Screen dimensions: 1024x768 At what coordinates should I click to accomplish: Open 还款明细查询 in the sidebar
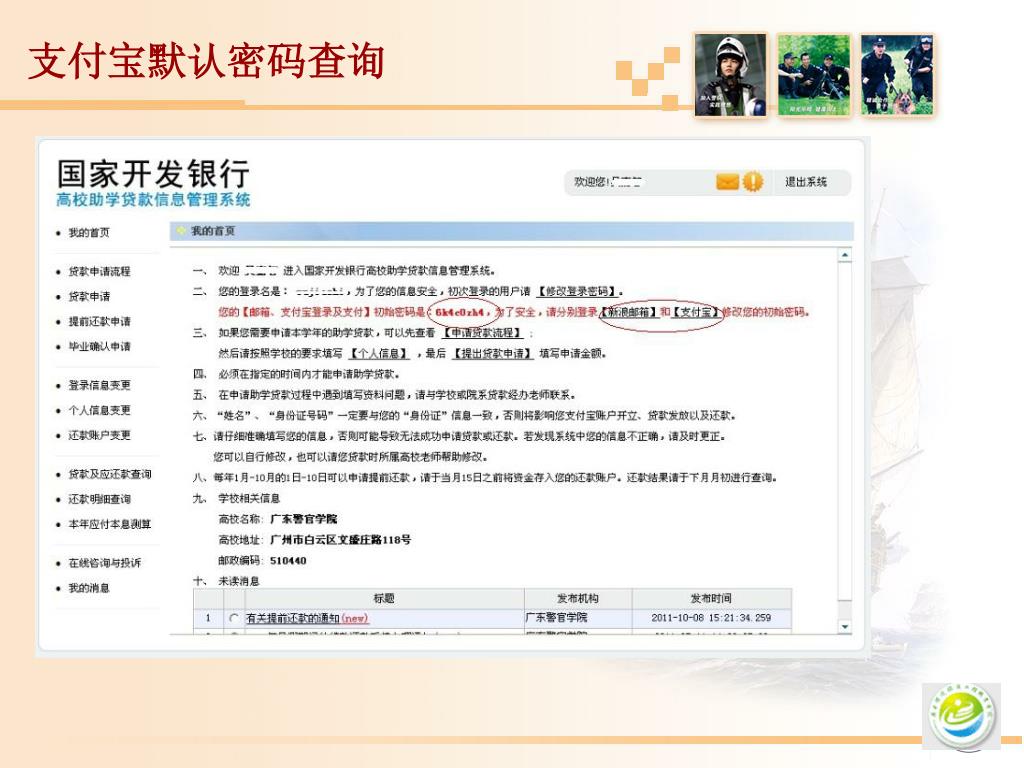pos(99,499)
